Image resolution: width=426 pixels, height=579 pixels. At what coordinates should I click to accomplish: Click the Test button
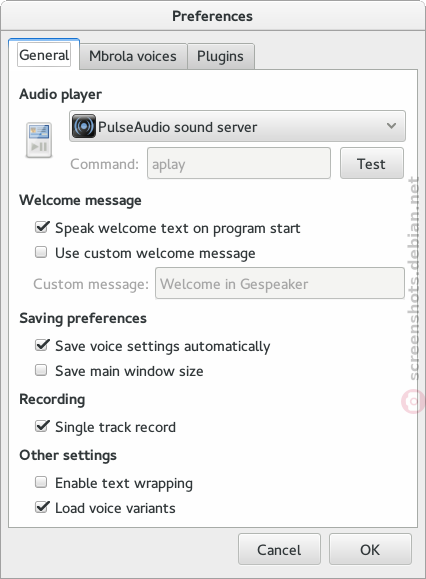(372, 163)
